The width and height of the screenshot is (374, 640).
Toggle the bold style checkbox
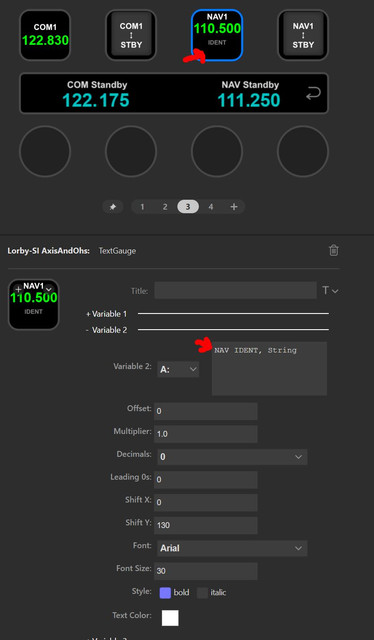165,593
